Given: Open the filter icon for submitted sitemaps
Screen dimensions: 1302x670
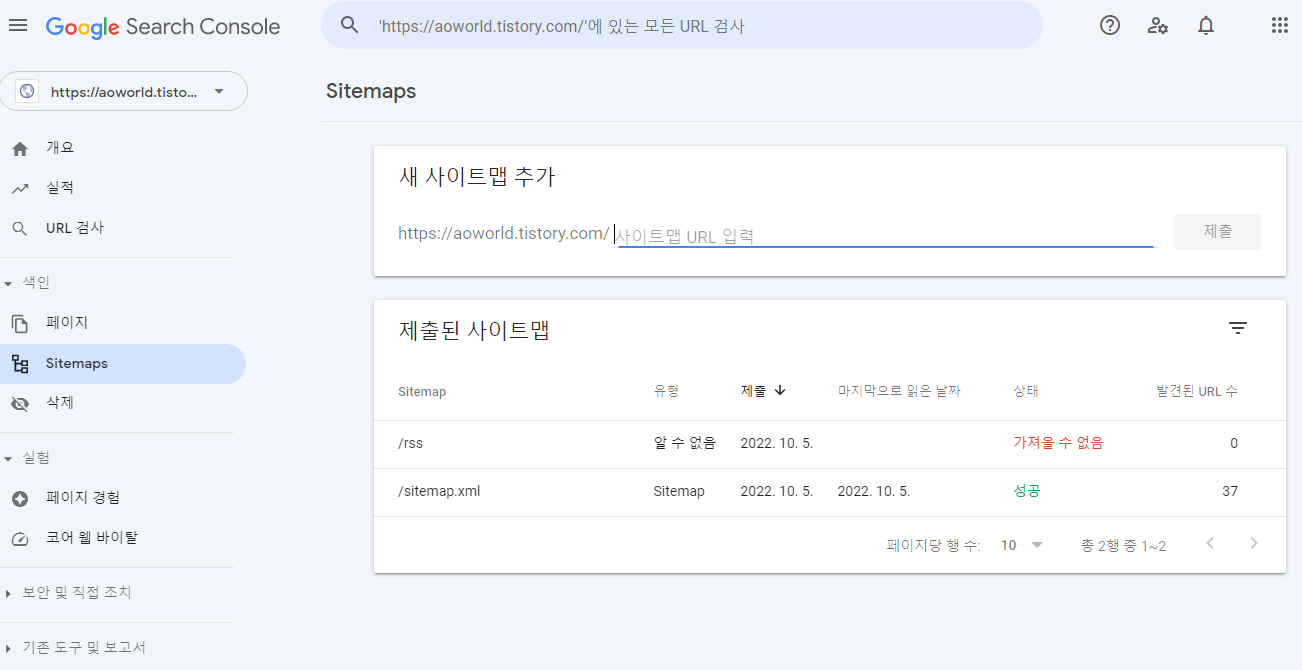Looking at the screenshot, I should [1238, 328].
